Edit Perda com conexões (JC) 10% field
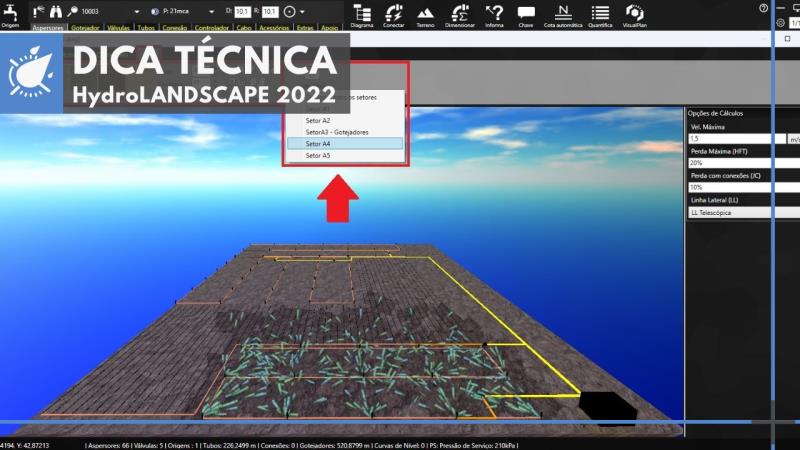The height and width of the screenshot is (450, 800). coord(744,187)
